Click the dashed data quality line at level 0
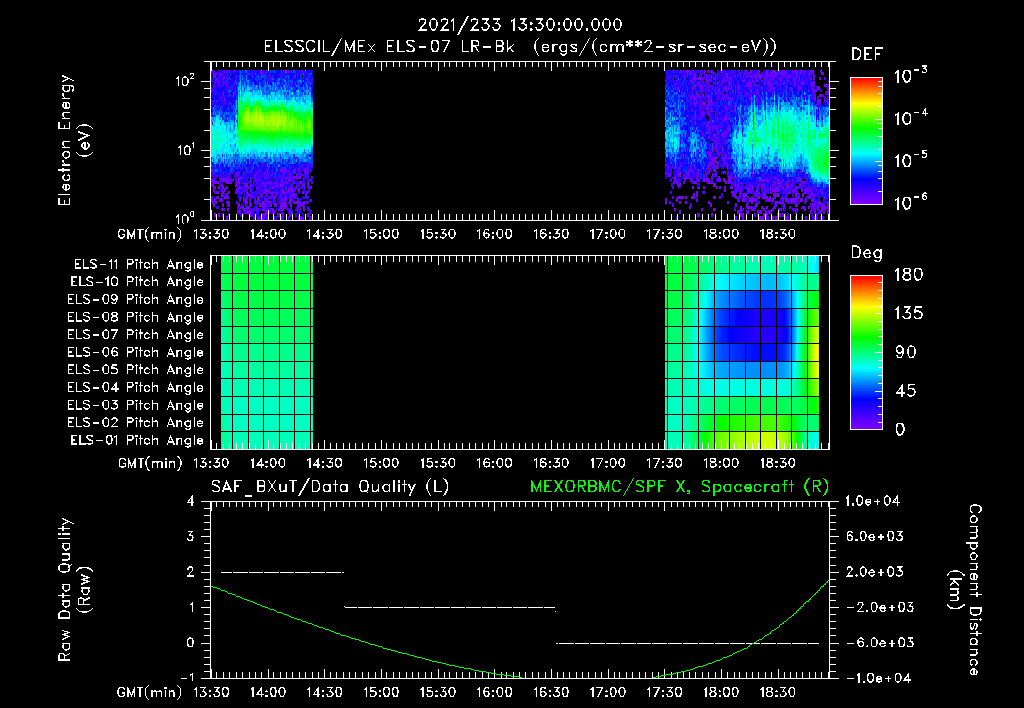 click(x=687, y=643)
